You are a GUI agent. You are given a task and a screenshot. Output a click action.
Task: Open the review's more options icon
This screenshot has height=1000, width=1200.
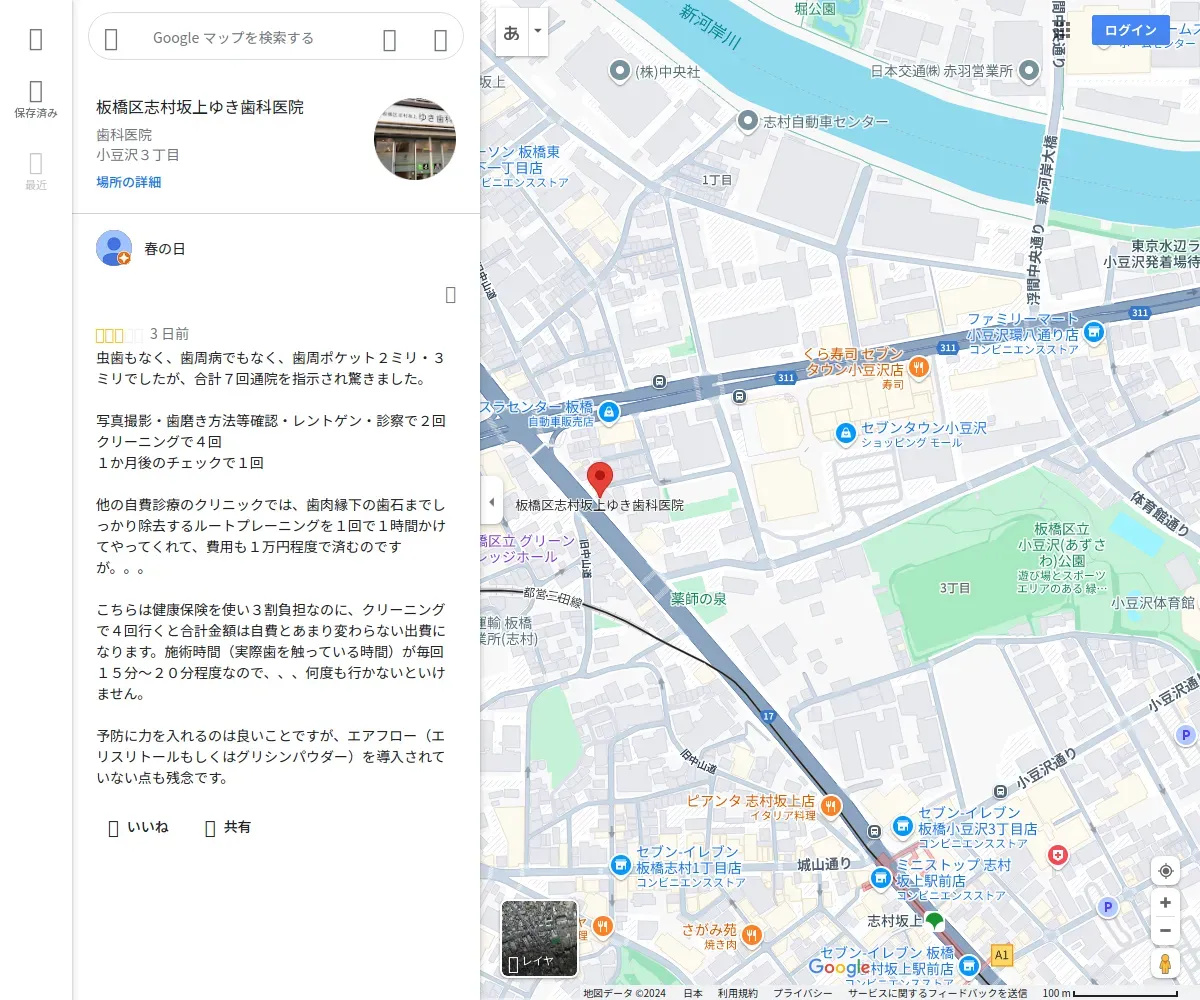pos(450,294)
